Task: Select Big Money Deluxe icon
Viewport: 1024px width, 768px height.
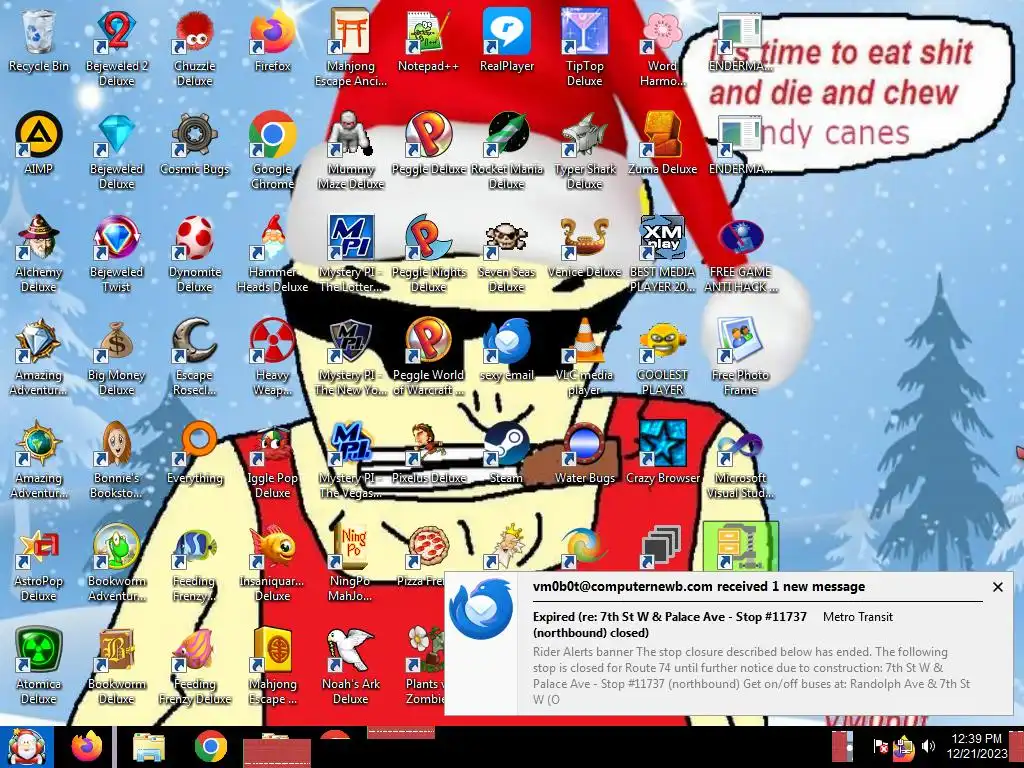Action: click(116, 357)
